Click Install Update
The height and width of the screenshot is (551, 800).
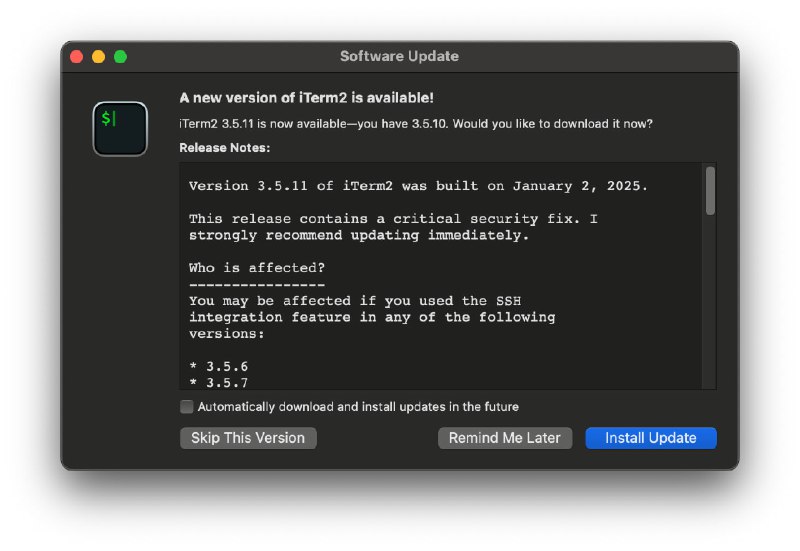coord(650,438)
